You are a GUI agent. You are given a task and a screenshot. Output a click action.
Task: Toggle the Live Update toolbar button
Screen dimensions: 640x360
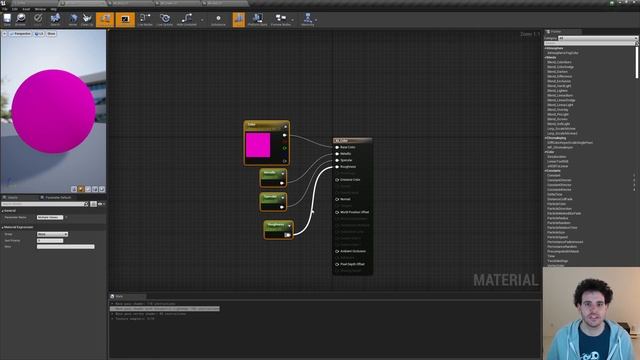point(164,19)
